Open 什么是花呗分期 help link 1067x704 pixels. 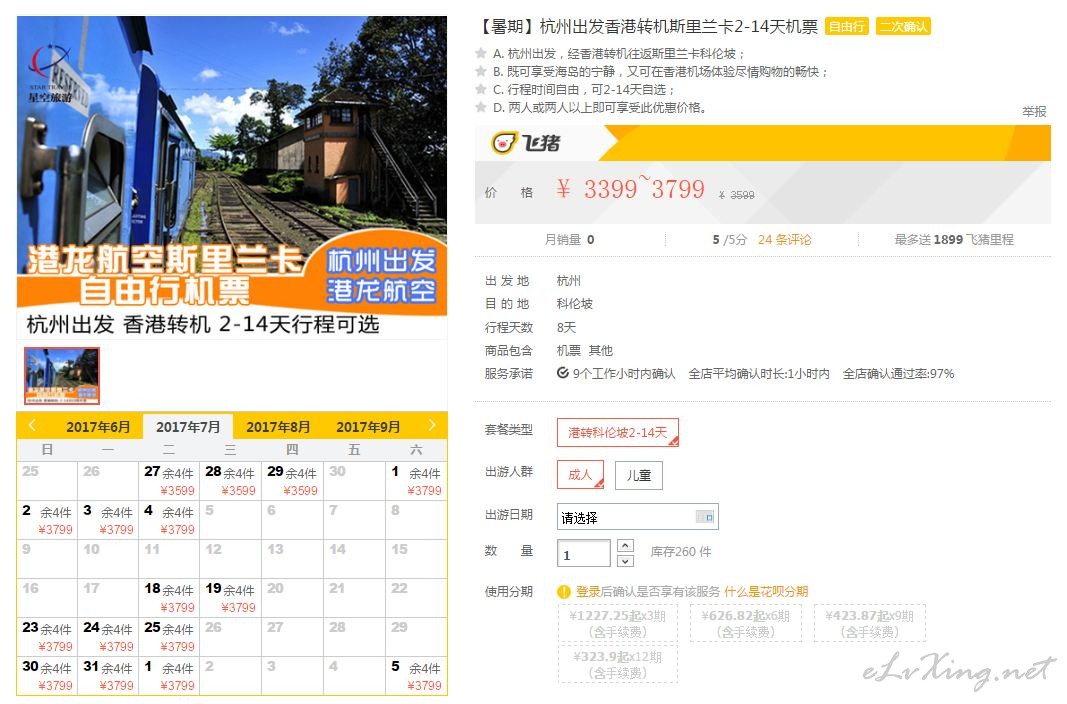click(x=766, y=592)
